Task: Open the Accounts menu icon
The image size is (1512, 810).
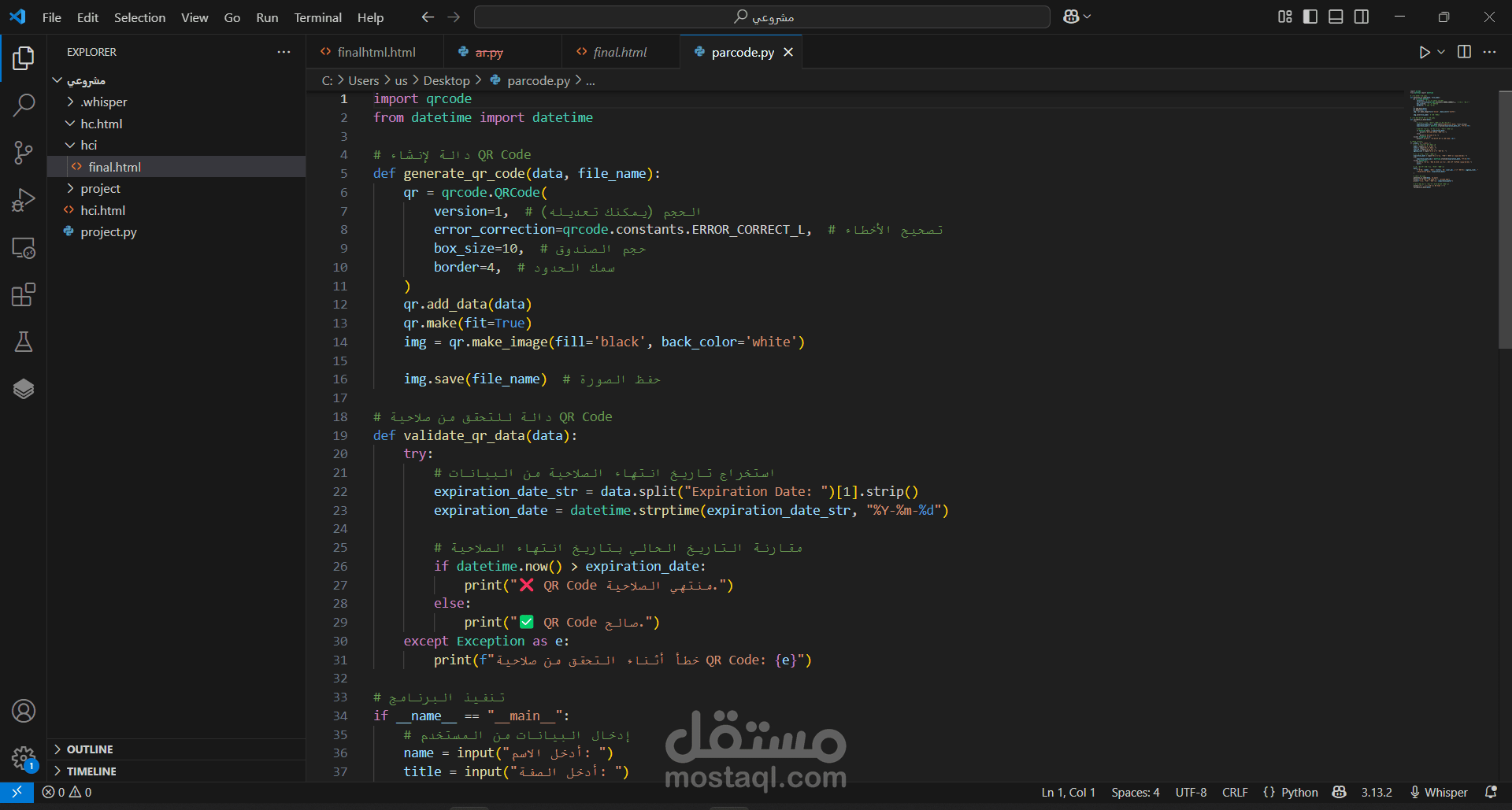Action: point(24,711)
